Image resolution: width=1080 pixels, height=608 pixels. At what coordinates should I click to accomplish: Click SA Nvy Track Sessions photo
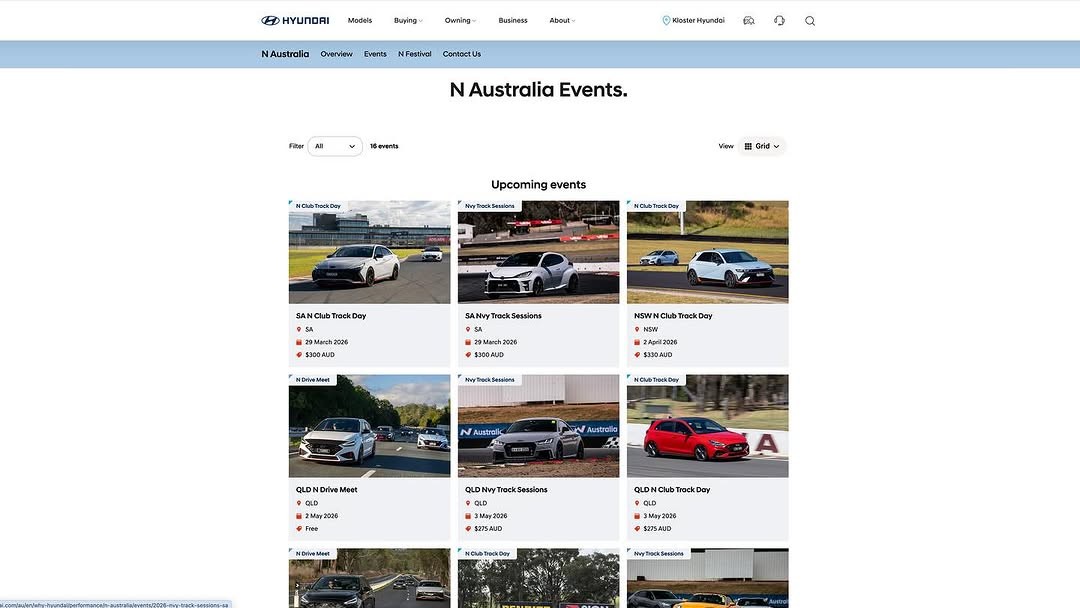539,252
